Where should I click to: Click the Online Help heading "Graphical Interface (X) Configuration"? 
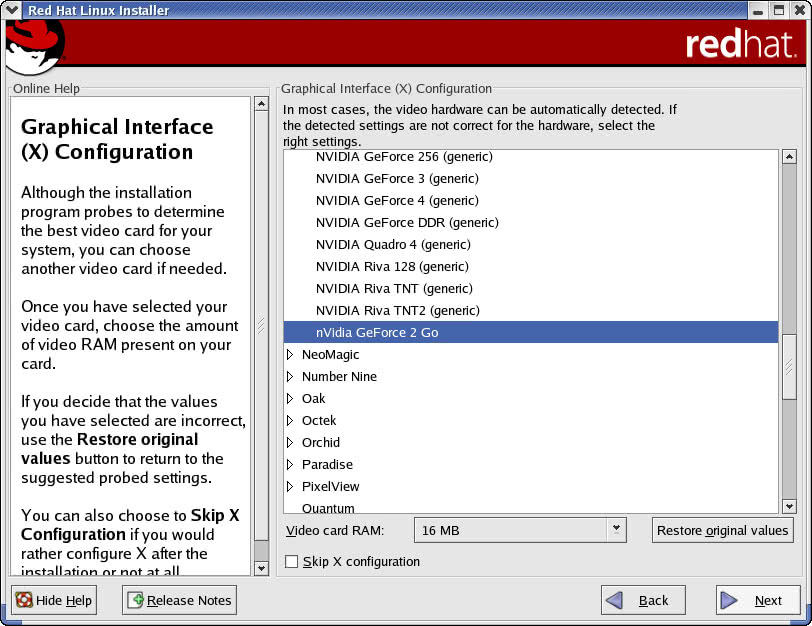click(117, 139)
